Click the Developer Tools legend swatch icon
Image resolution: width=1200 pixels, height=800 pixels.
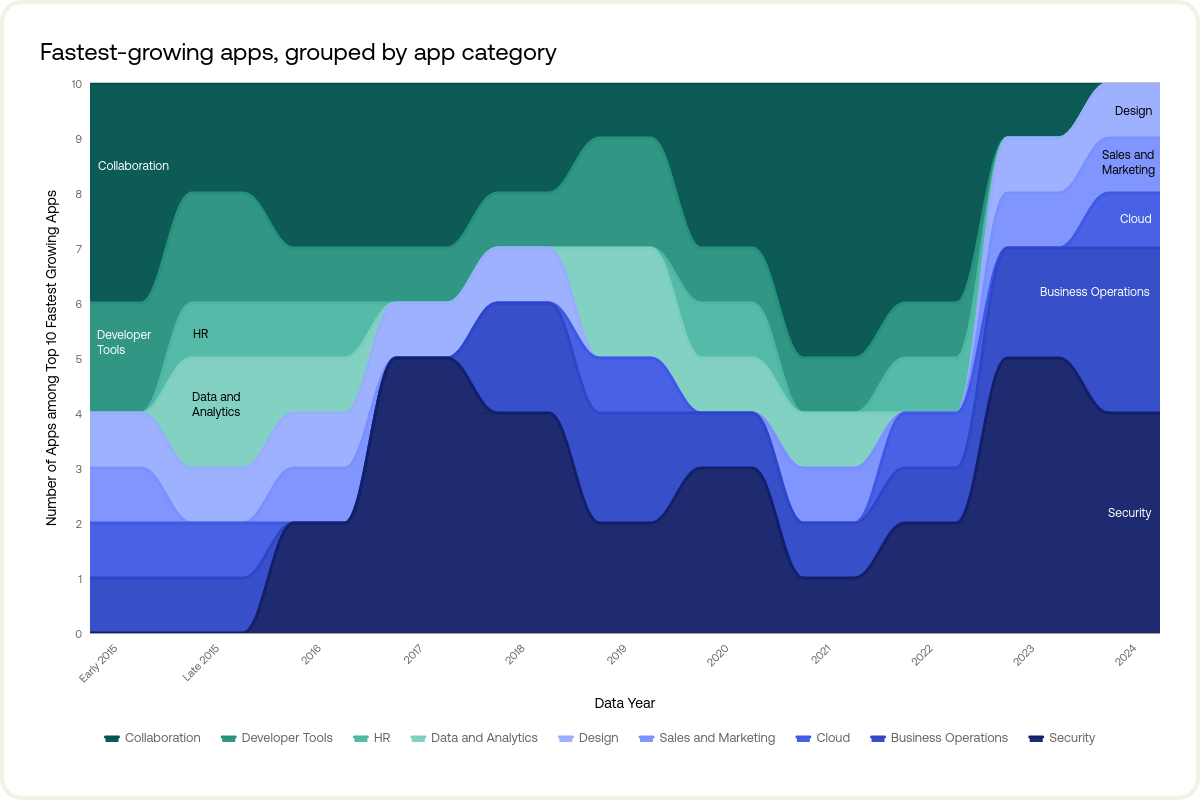coord(228,738)
